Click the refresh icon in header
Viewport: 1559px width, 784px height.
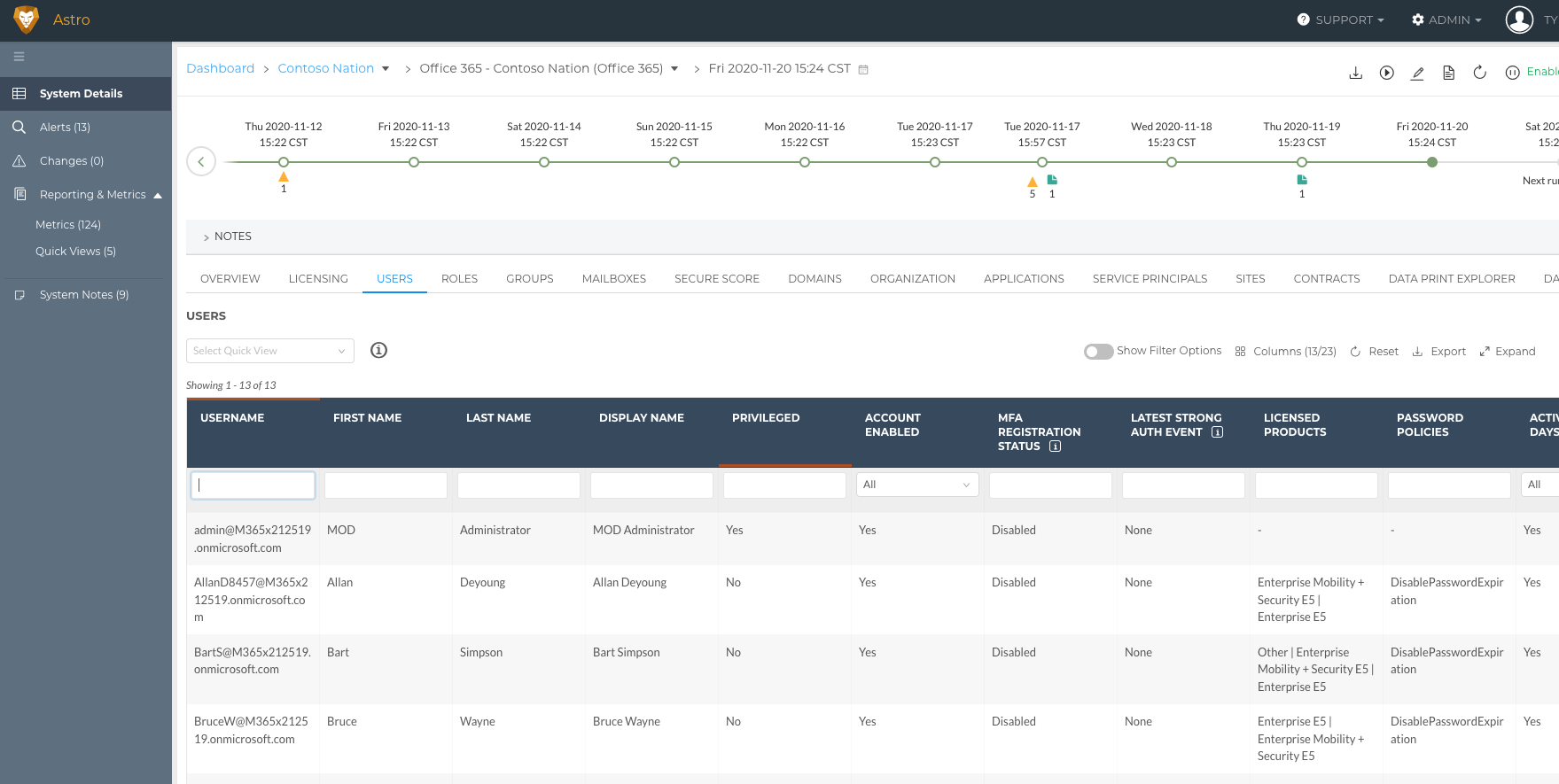click(1479, 73)
